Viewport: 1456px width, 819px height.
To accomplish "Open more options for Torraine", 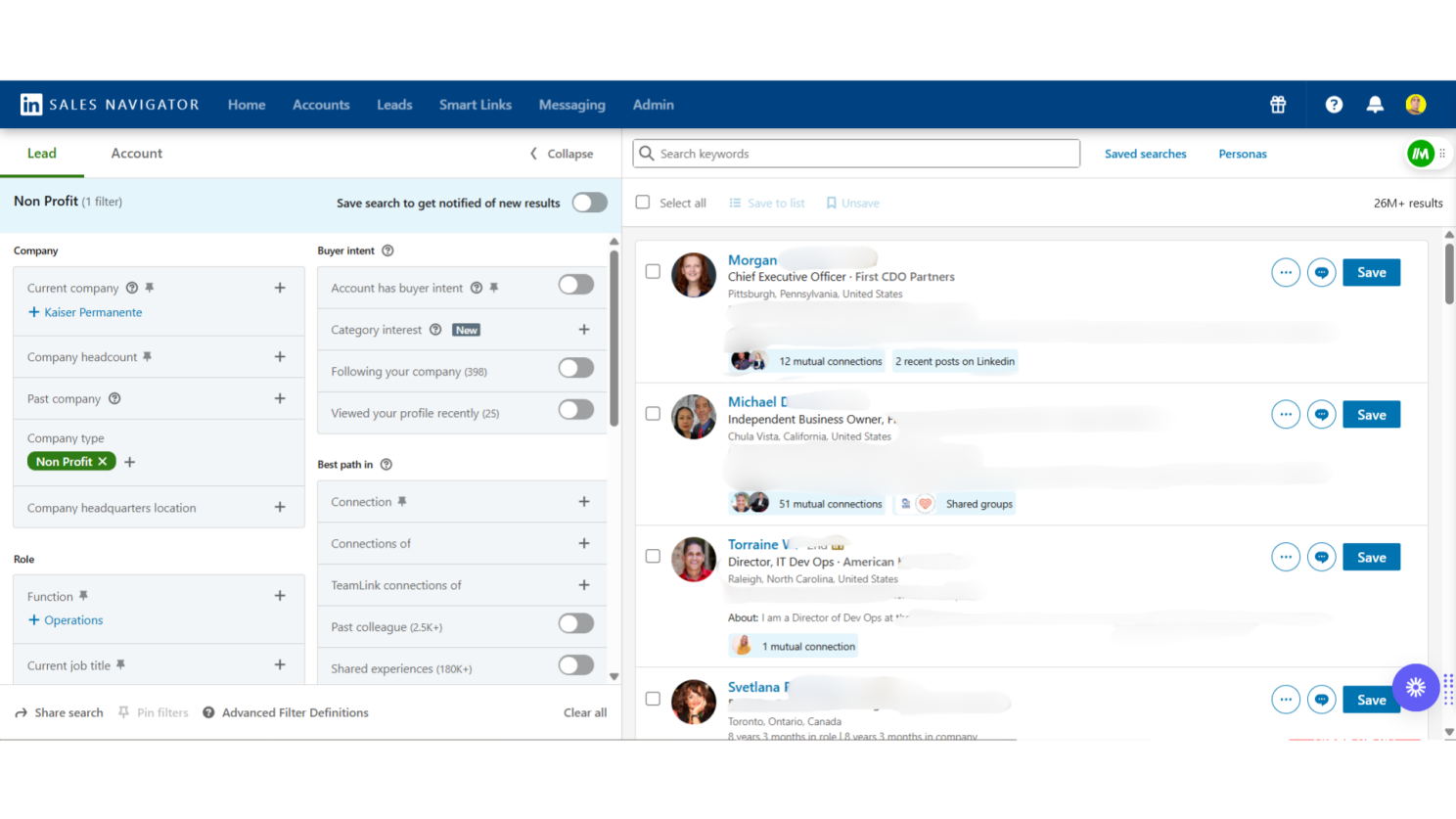I will [1286, 558].
